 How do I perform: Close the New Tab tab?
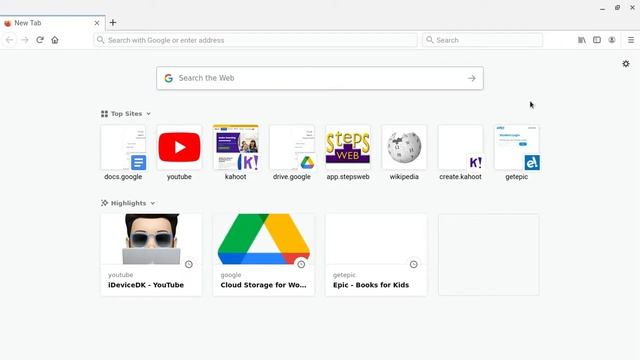point(97,23)
